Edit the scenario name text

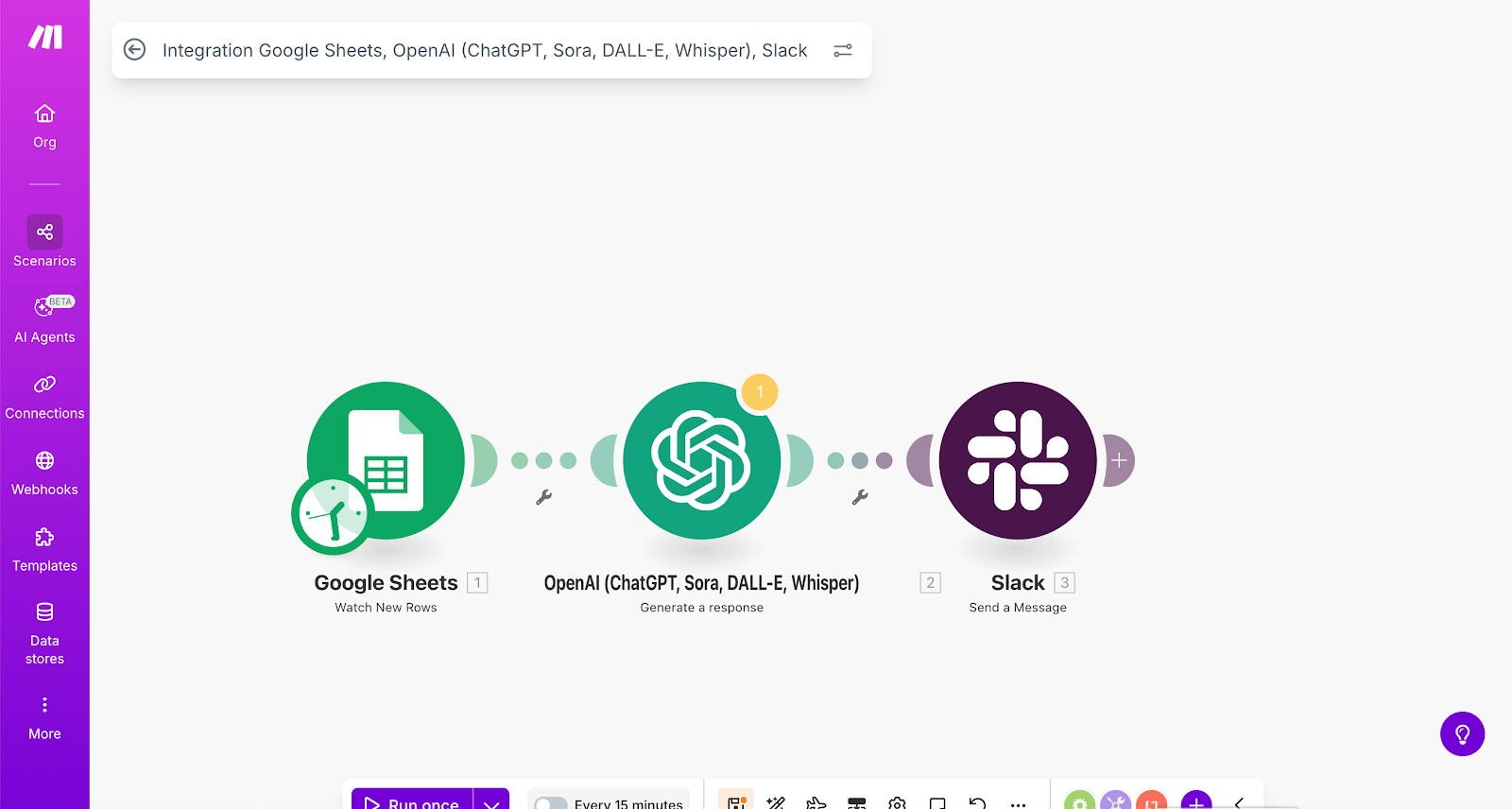click(x=485, y=50)
